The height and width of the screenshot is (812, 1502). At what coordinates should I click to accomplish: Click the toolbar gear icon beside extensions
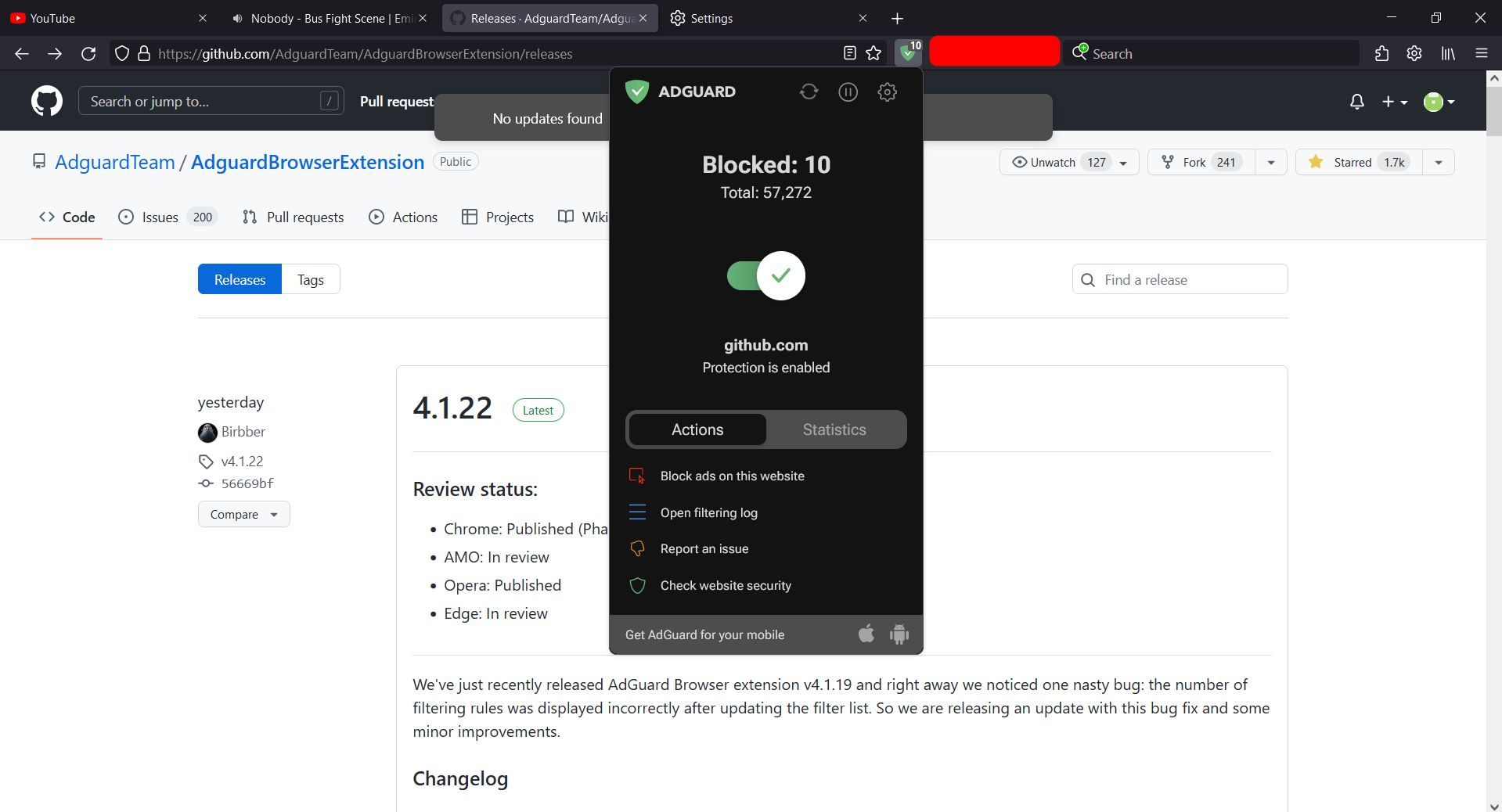(x=1414, y=53)
